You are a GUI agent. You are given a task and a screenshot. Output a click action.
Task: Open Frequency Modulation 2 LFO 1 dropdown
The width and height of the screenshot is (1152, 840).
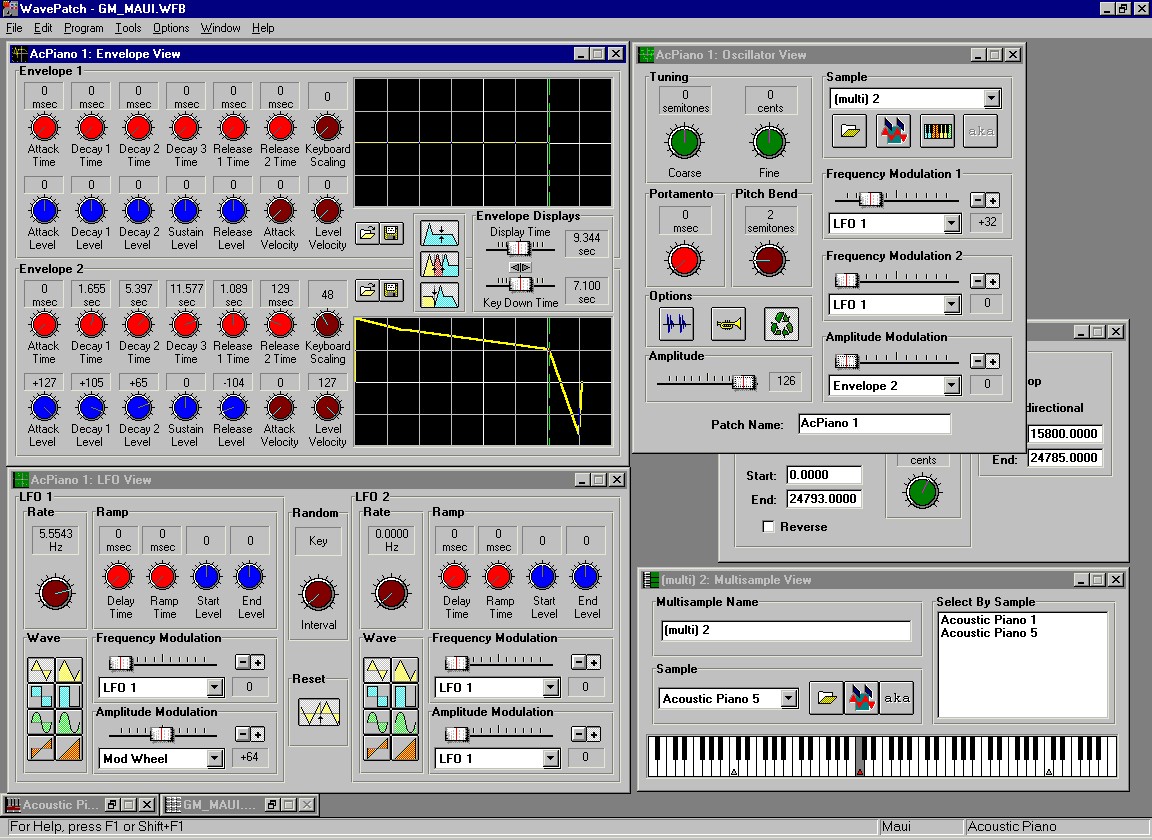(951, 304)
